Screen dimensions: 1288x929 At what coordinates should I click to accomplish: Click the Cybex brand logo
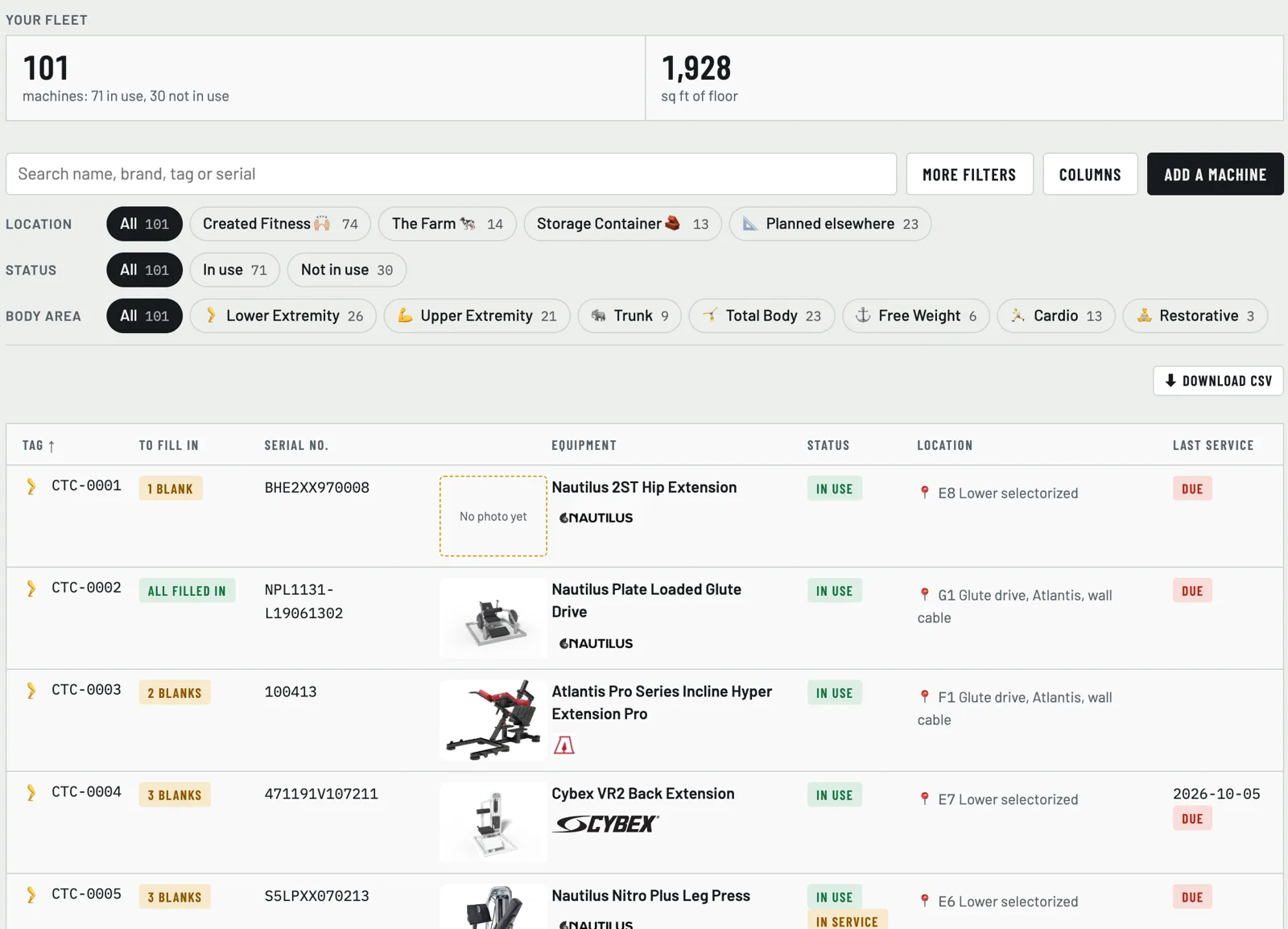pyautogui.click(x=606, y=824)
